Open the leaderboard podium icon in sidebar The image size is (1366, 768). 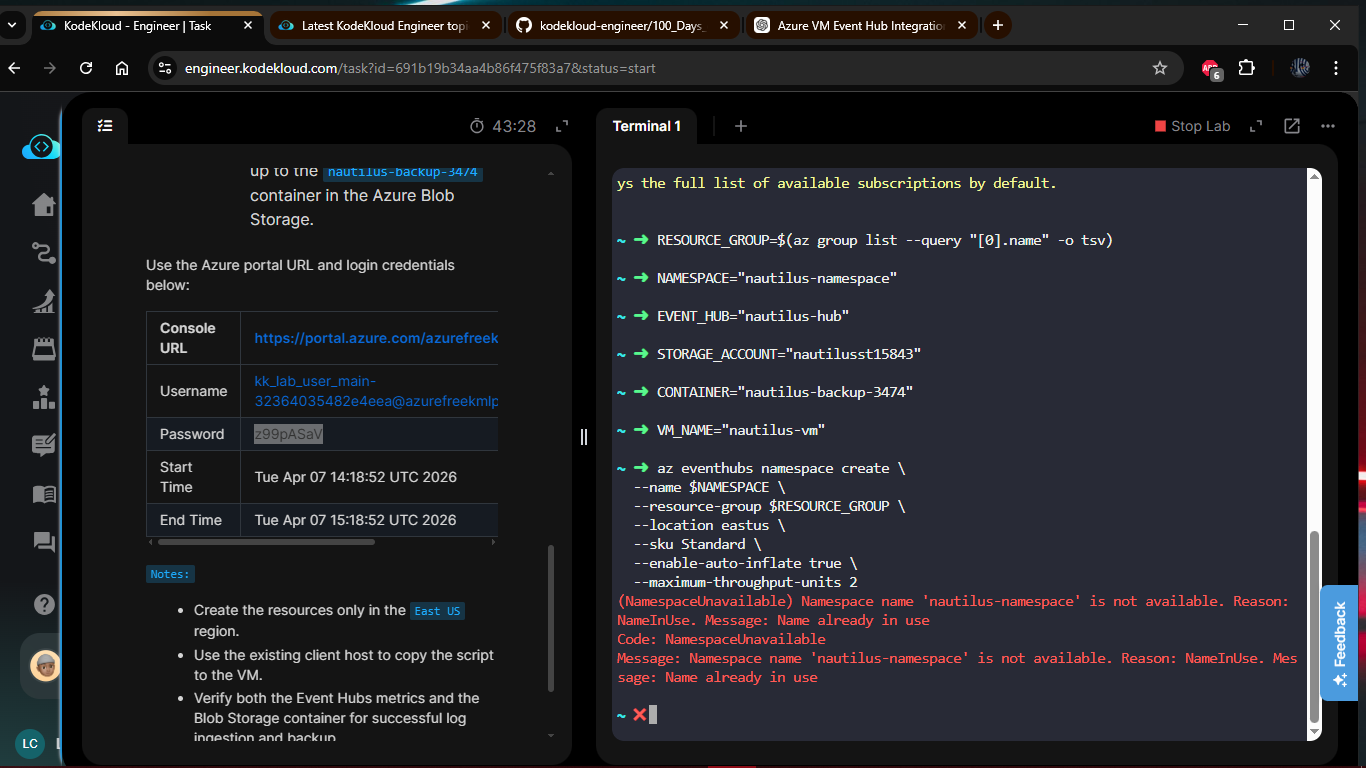click(43, 398)
